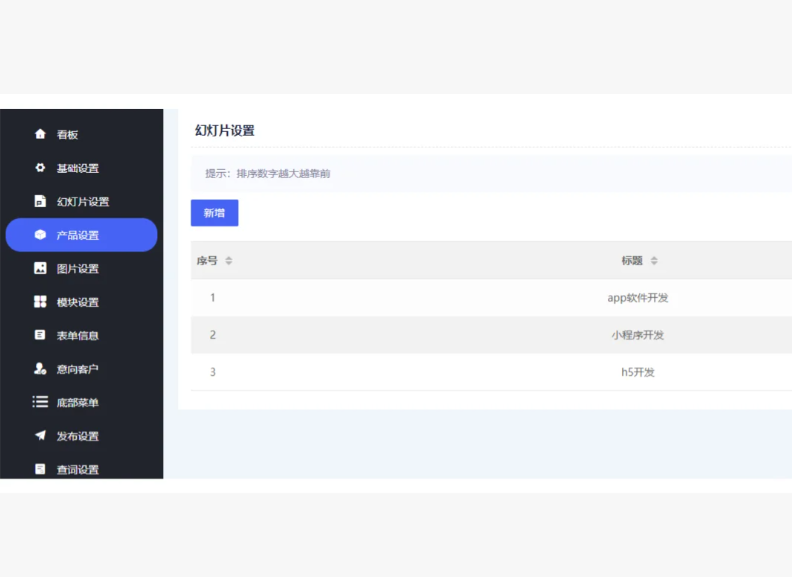Open the 意向客户 menu item

point(81,369)
